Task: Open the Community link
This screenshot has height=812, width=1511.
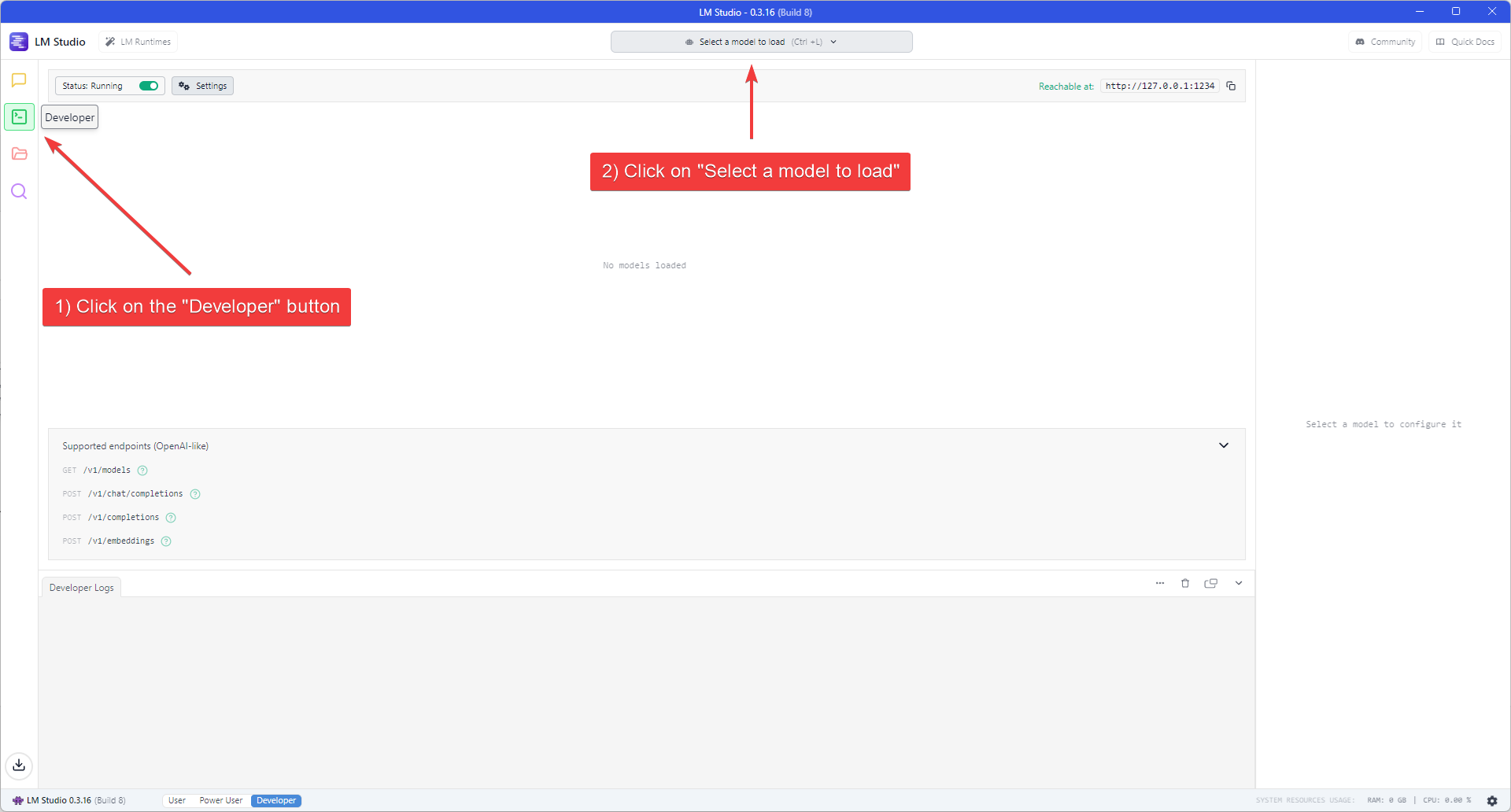Action: point(1385,42)
